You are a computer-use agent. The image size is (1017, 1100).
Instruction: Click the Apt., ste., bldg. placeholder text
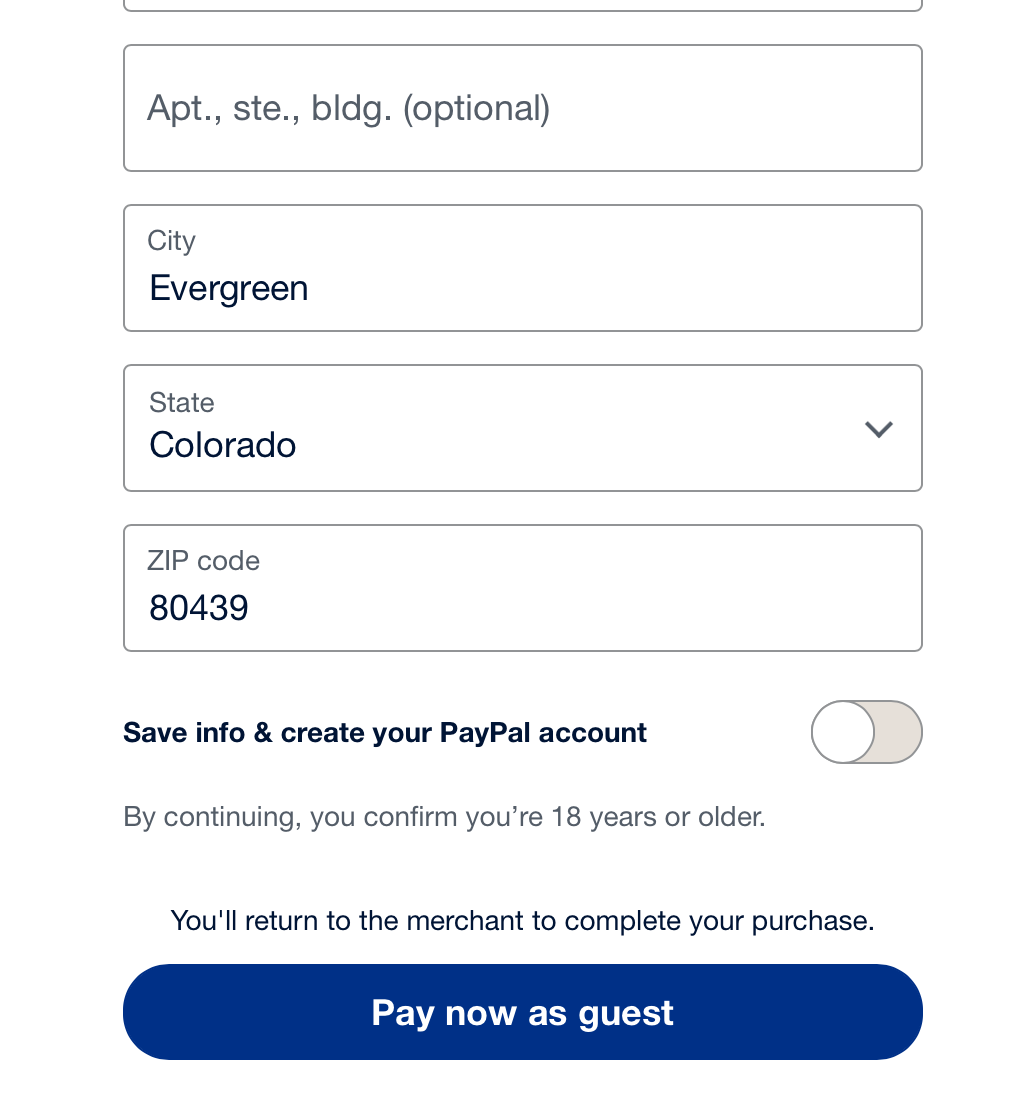[348, 108]
